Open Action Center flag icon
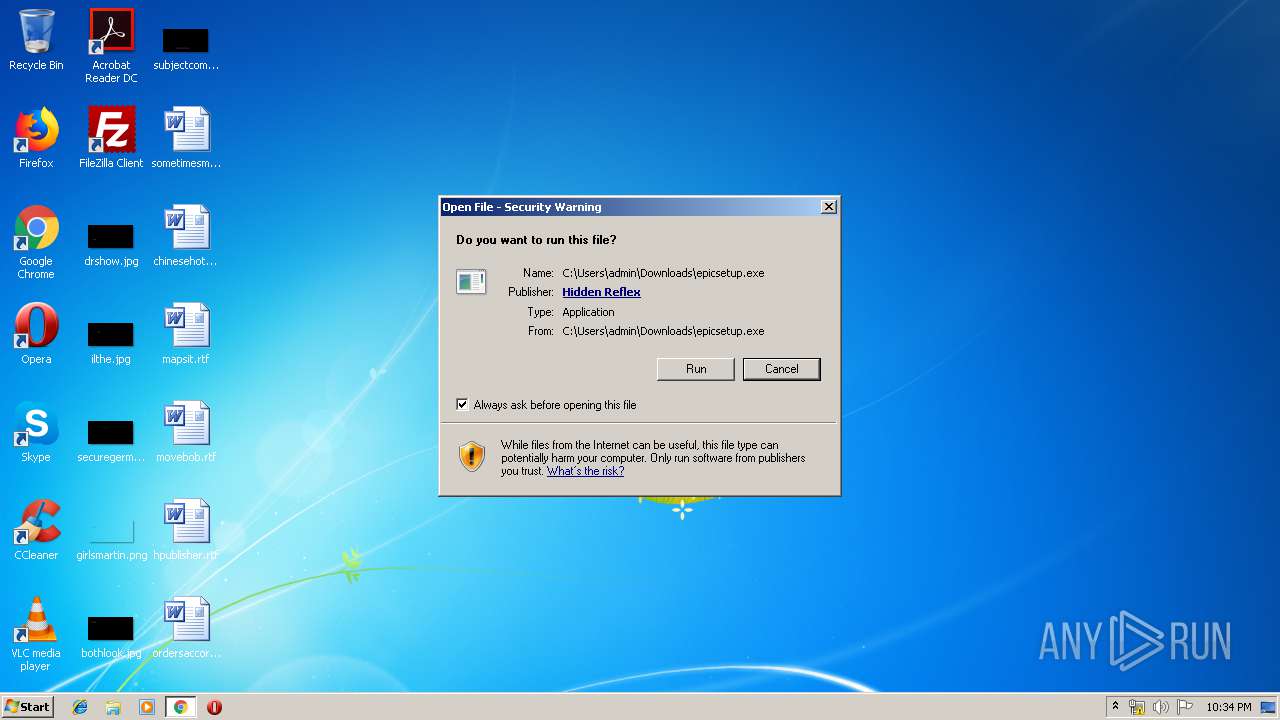Screen dimensions: 1280x720 click(1184, 707)
